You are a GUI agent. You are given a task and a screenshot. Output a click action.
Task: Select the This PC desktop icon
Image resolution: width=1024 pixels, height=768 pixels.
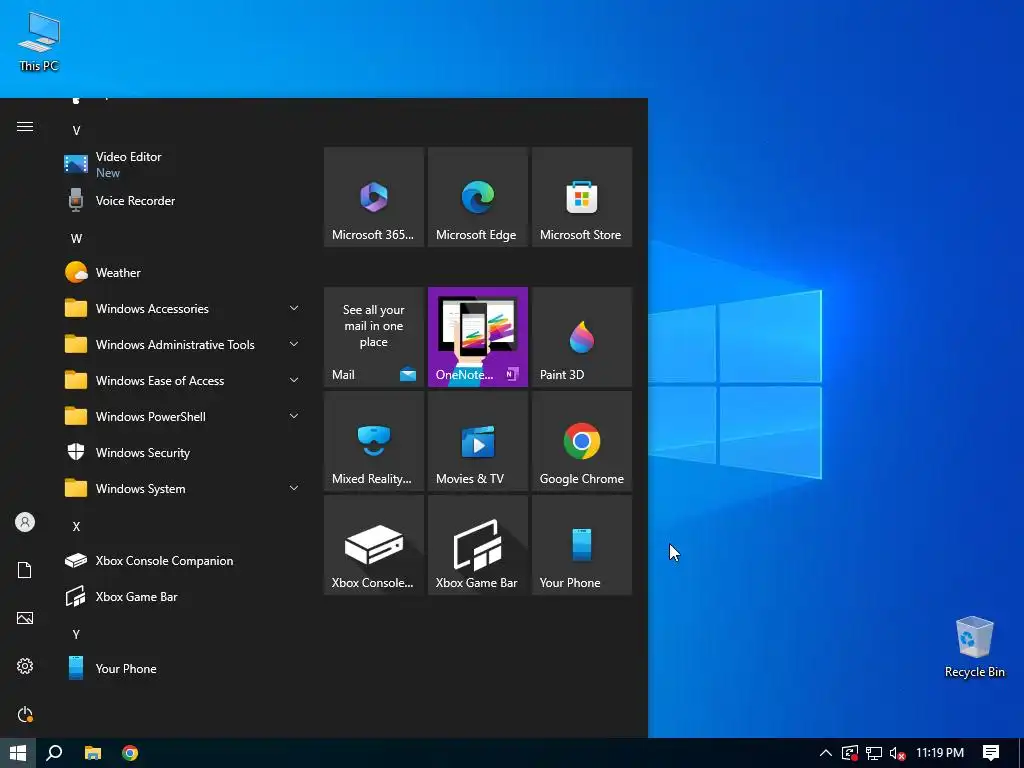click(39, 41)
